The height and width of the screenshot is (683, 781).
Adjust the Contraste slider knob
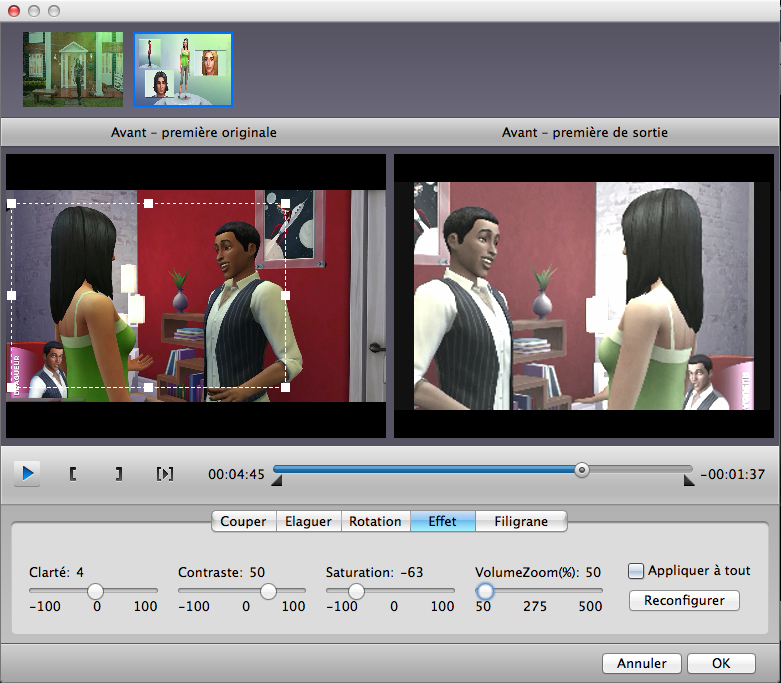(268, 591)
